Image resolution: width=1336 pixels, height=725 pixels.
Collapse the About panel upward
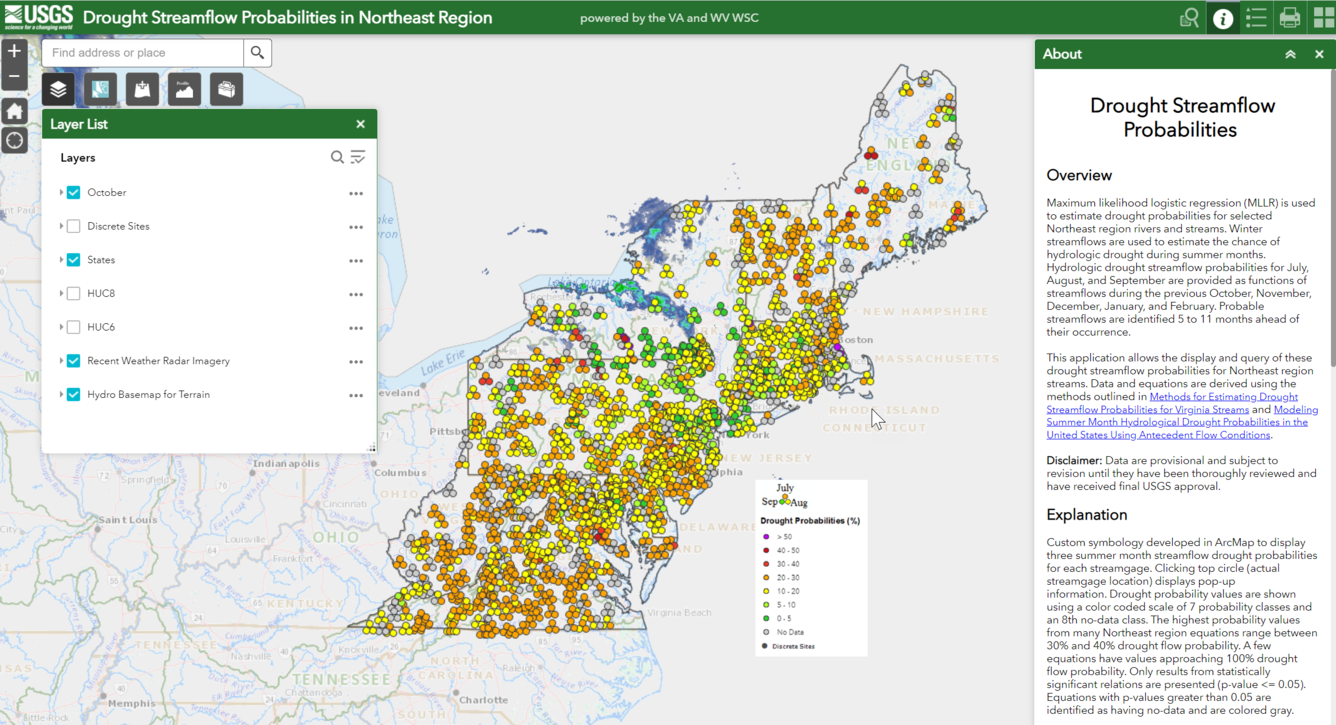1290,54
